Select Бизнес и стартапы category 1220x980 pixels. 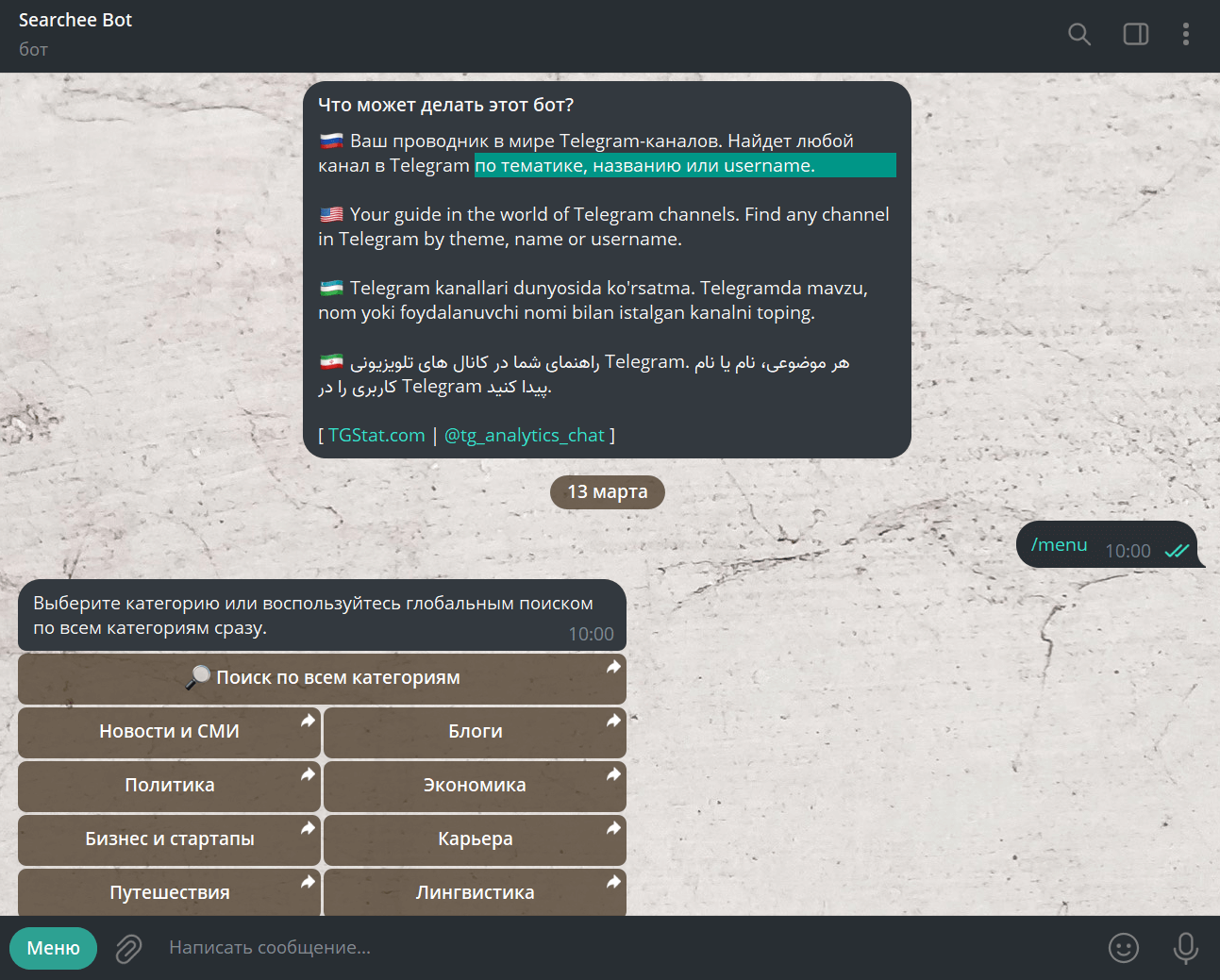click(x=169, y=839)
